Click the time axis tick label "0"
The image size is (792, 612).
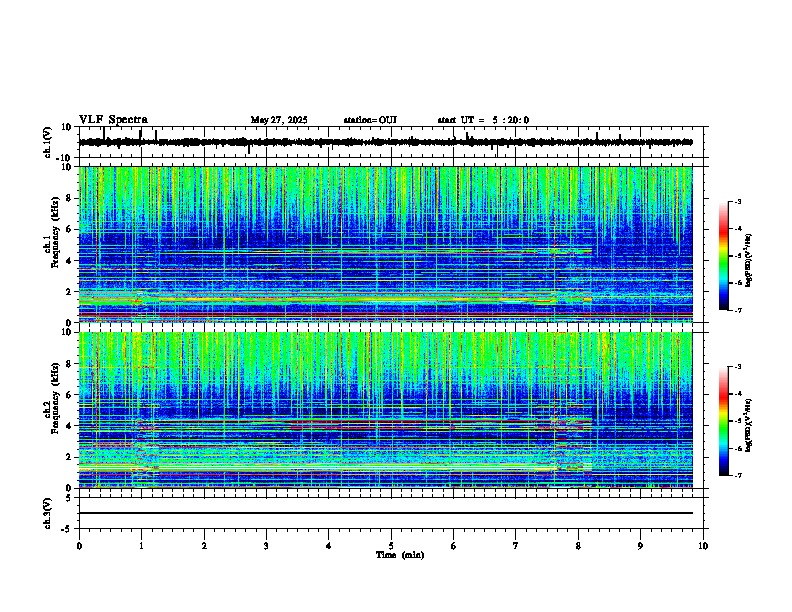[79, 546]
